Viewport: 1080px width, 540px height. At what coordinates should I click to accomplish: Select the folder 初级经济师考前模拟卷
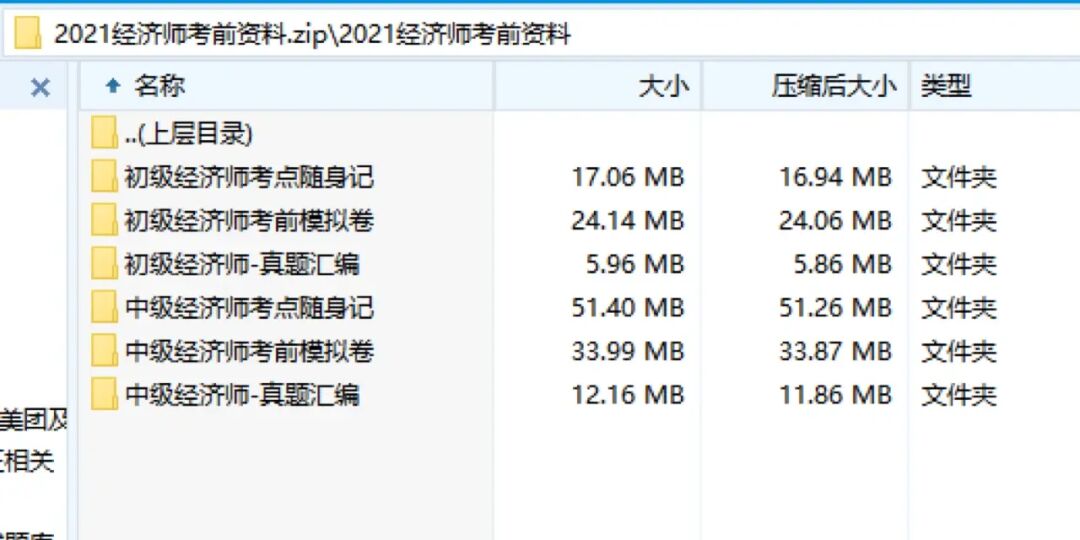click(249, 221)
